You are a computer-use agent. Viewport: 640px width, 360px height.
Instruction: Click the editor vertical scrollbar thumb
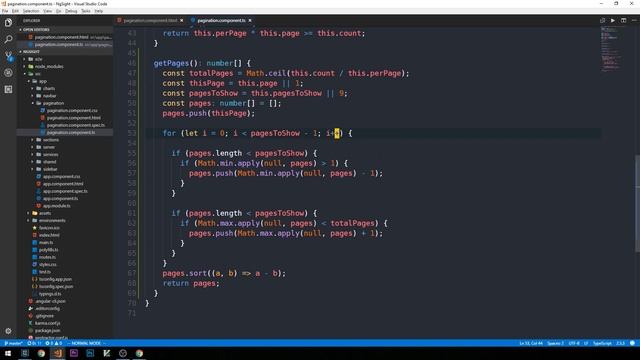637,203
